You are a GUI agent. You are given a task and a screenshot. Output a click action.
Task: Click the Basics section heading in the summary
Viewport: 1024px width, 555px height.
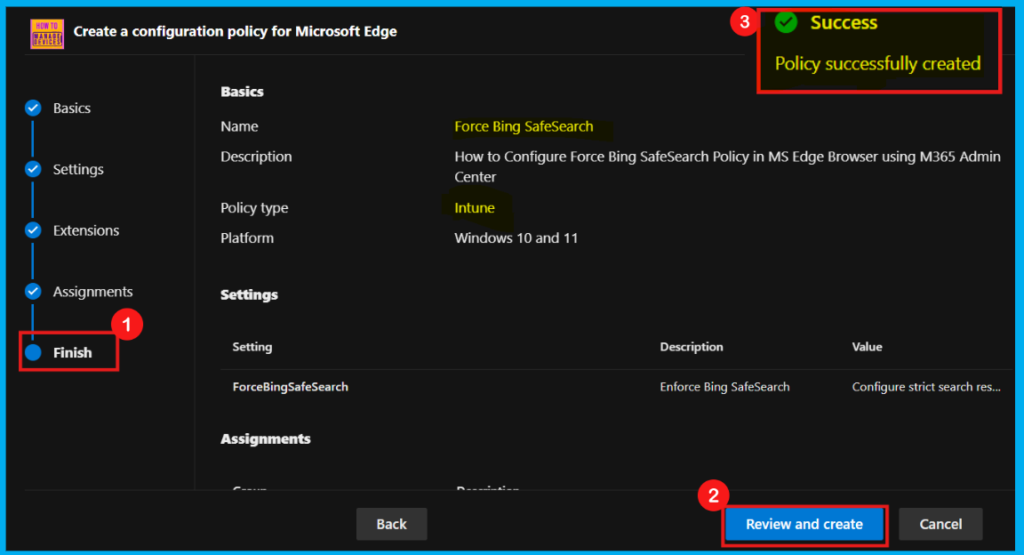coord(242,91)
